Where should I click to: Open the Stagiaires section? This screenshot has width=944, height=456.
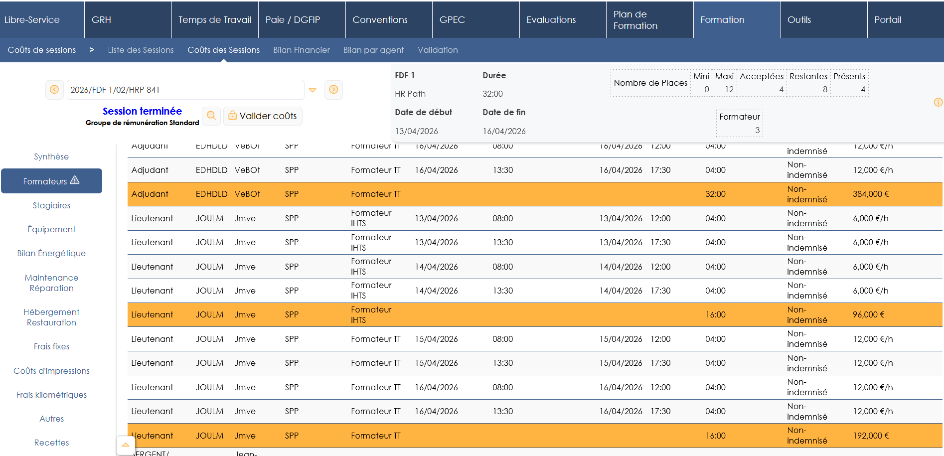tap(51, 205)
